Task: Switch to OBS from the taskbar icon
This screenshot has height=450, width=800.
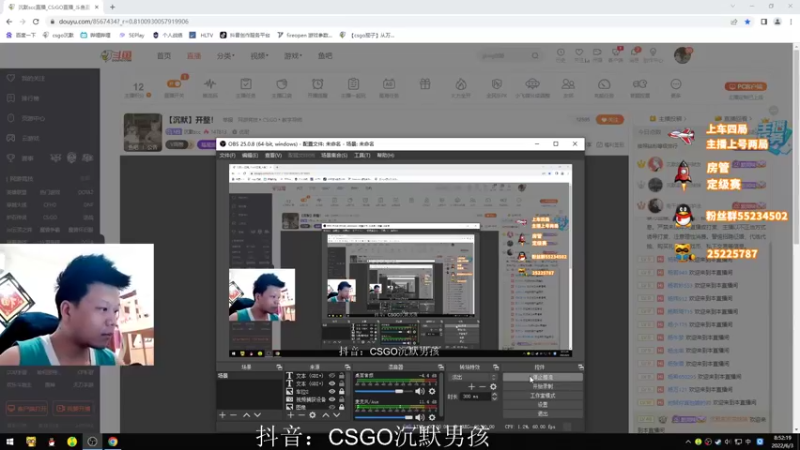Action: 92,441
